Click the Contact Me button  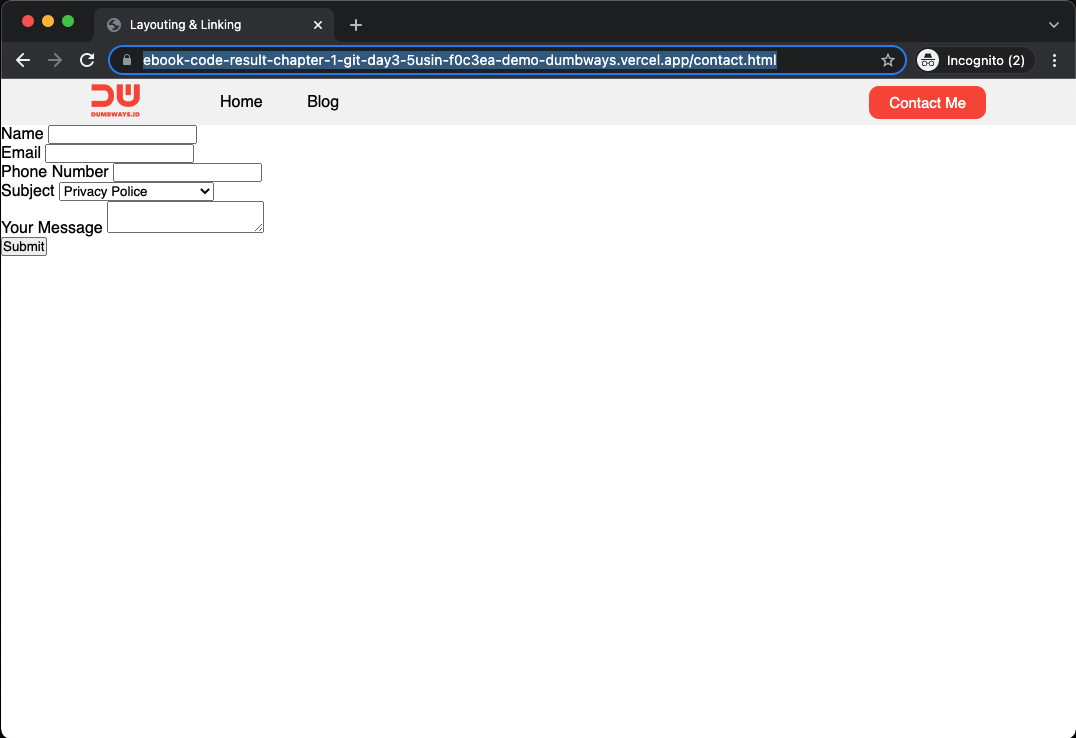point(927,103)
